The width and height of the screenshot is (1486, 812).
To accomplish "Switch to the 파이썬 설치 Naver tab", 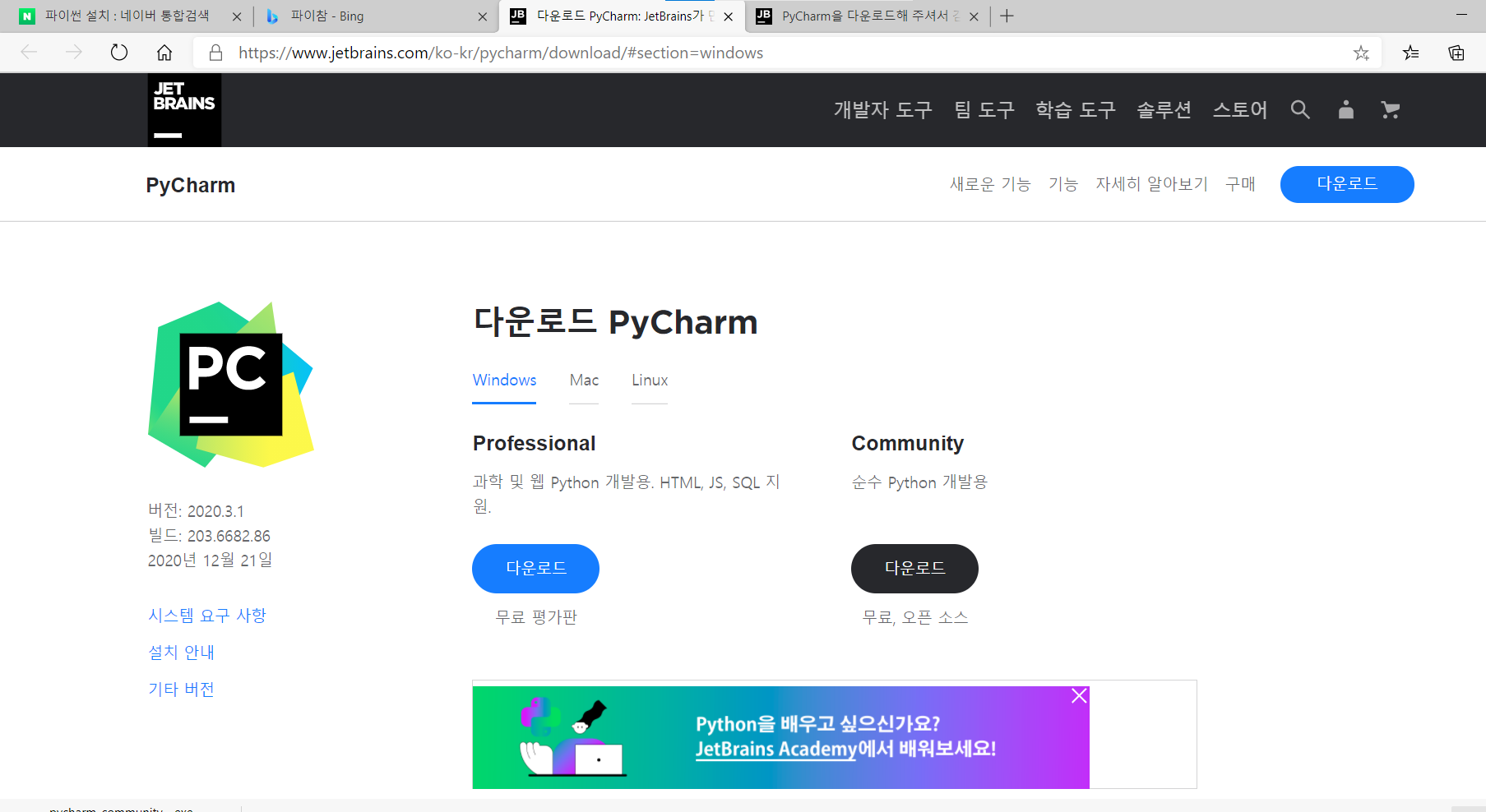I will [x=127, y=16].
